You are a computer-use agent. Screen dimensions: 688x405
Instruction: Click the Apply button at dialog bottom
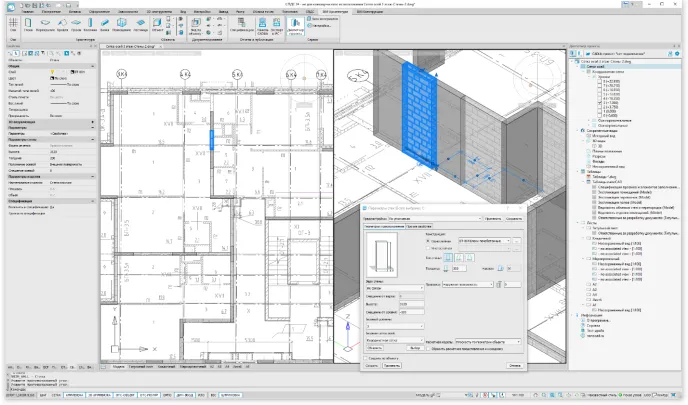click(x=392, y=366)
